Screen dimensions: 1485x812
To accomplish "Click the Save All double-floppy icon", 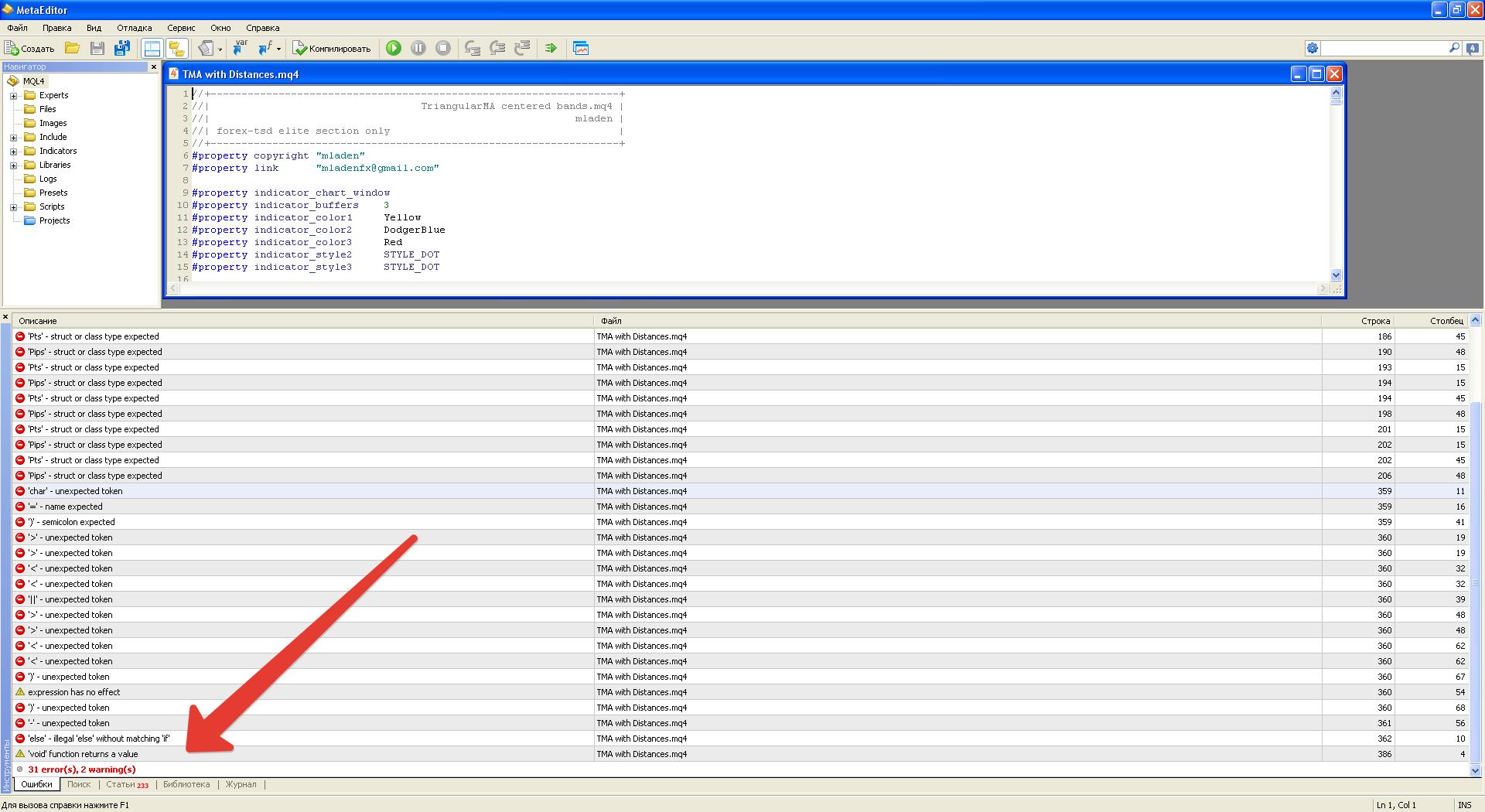I will [x=121, y=48].
